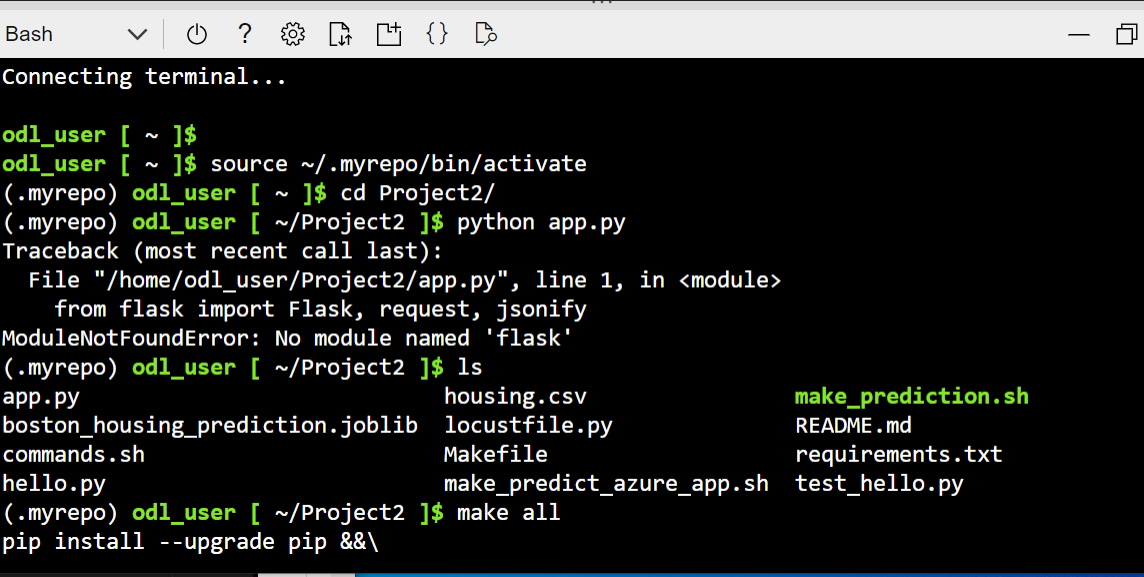
Task: Click the Bash label in the toolbar
Action: pos(27,33)
